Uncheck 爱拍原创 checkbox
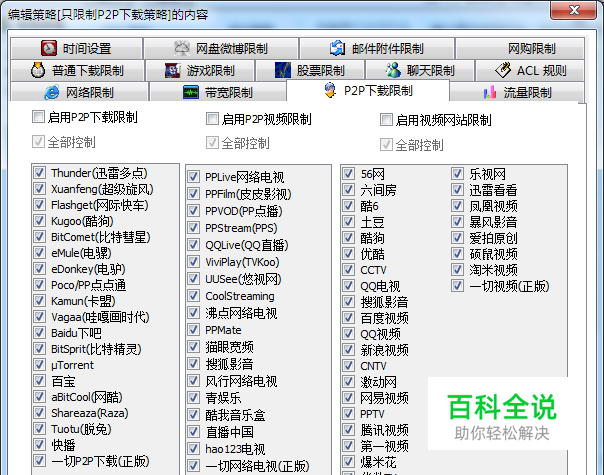This screenshot has width=604, height=475. 457,237
